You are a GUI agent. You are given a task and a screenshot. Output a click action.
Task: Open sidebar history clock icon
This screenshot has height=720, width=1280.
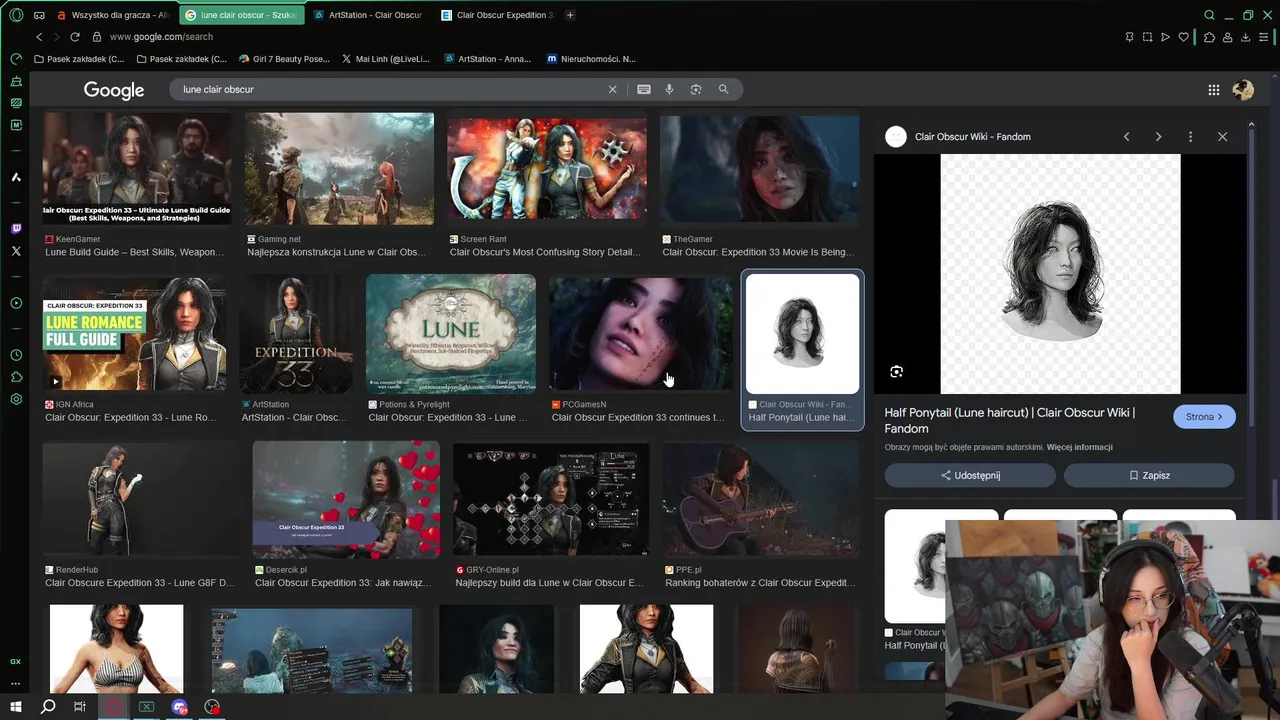(x=16, y=355)
